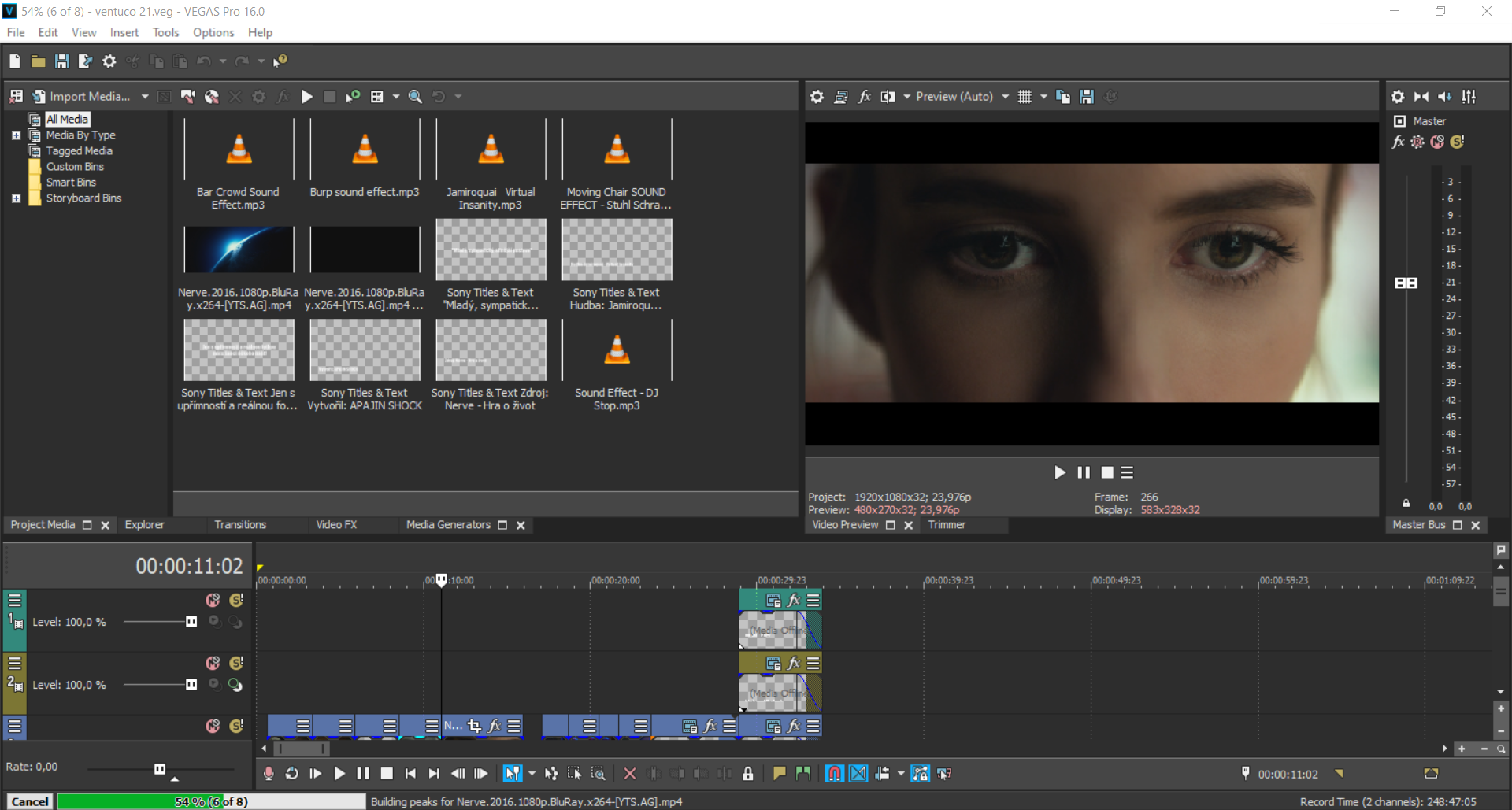Click the search media magnifier icon
Screen dimensions: 1512x810
[415, 97]
